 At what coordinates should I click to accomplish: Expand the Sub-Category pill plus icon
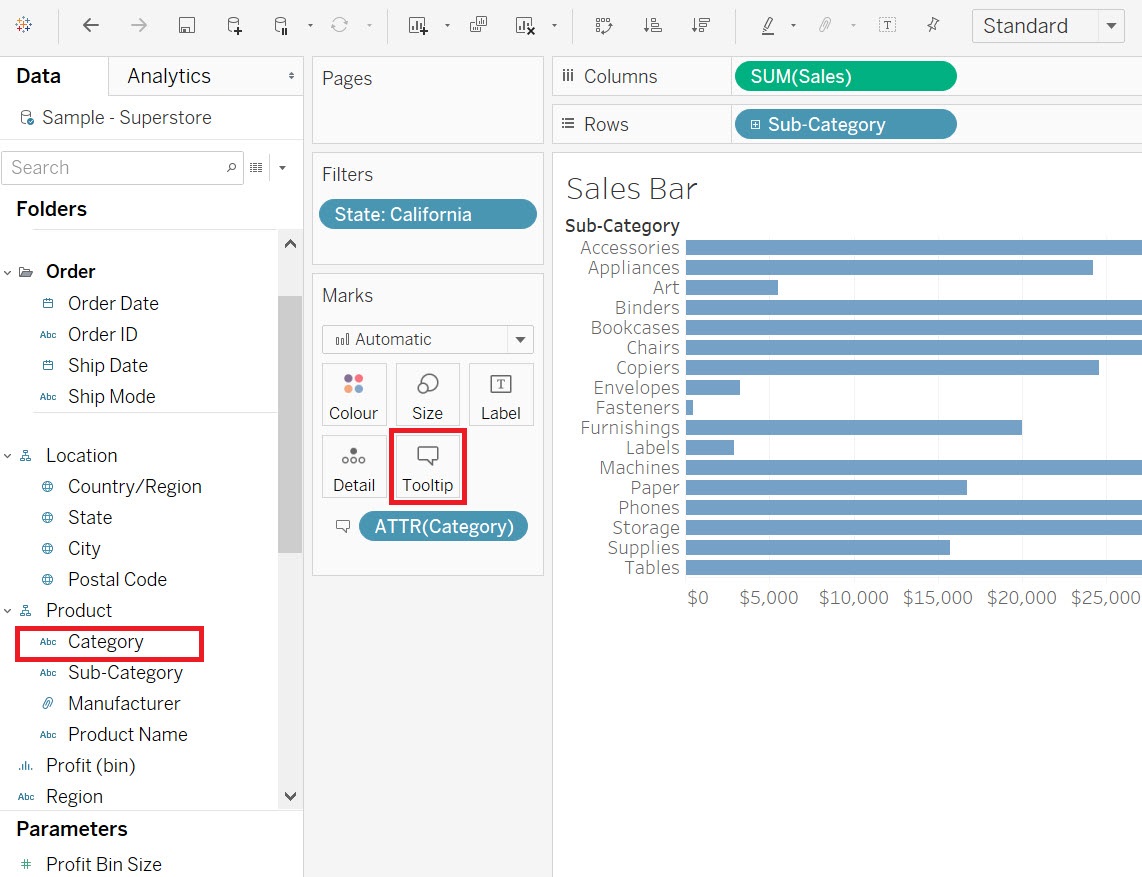755,125
